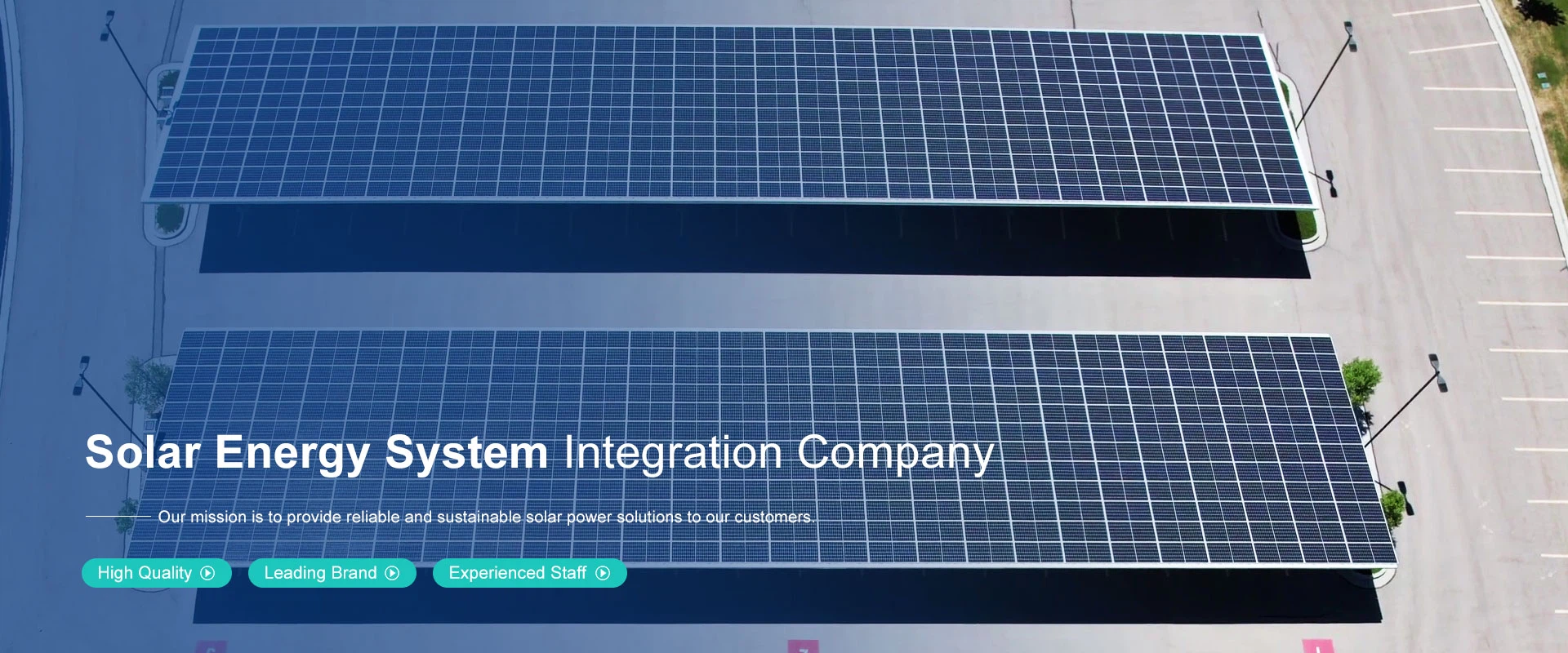Click the dark shadow beneath the upper canopy
Viewport: 1568px width, 653px height.
735,241
